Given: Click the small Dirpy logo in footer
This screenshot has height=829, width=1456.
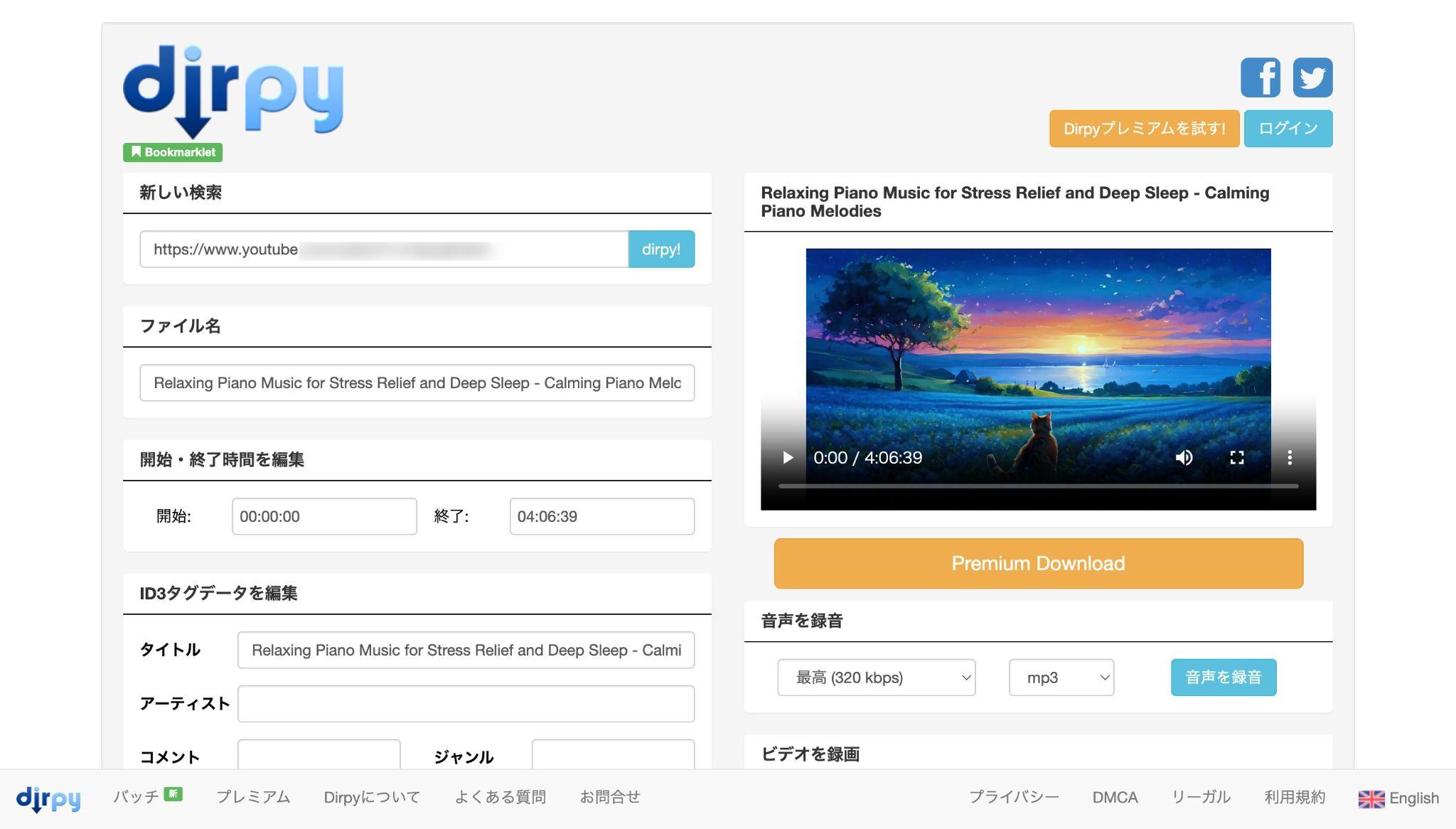Looking at the screenshot, I should (48, 798).
